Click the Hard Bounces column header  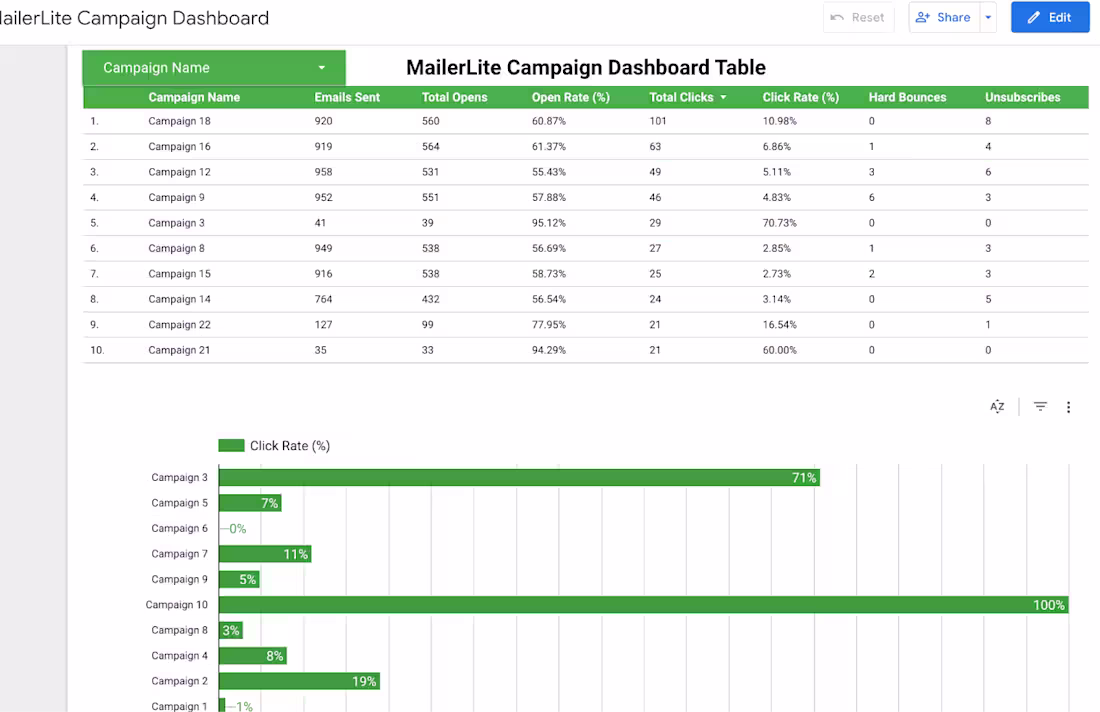click(x=907, y=97)
